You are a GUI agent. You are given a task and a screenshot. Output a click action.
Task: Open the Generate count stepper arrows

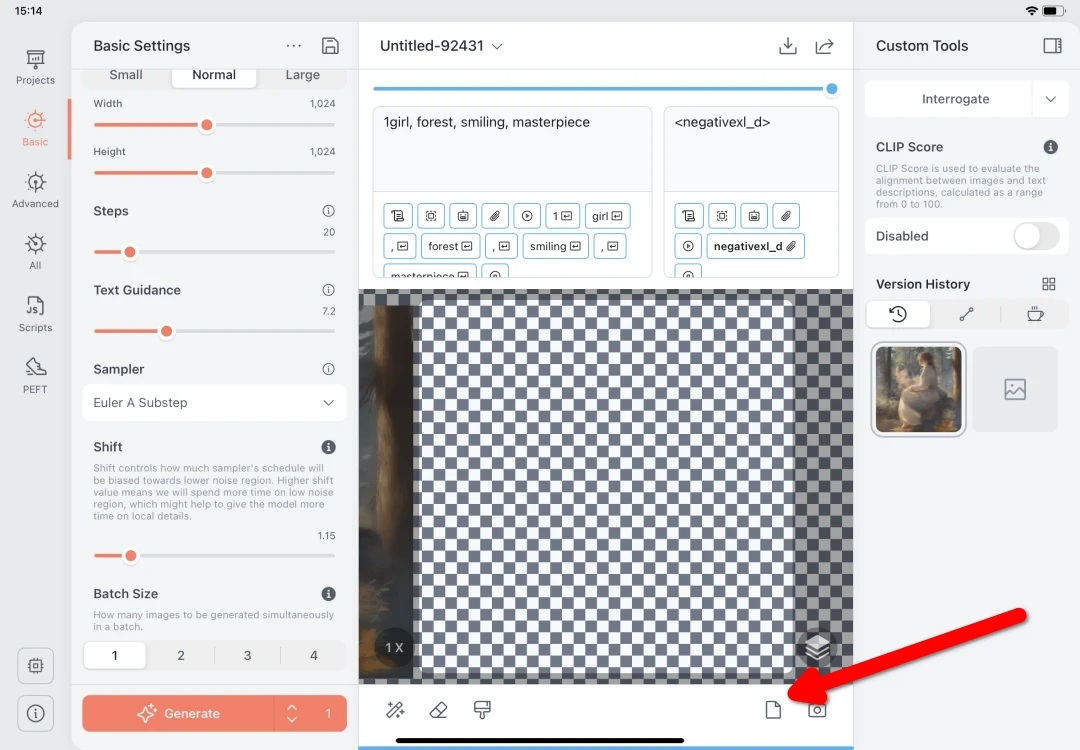click(x=292, y=713)
